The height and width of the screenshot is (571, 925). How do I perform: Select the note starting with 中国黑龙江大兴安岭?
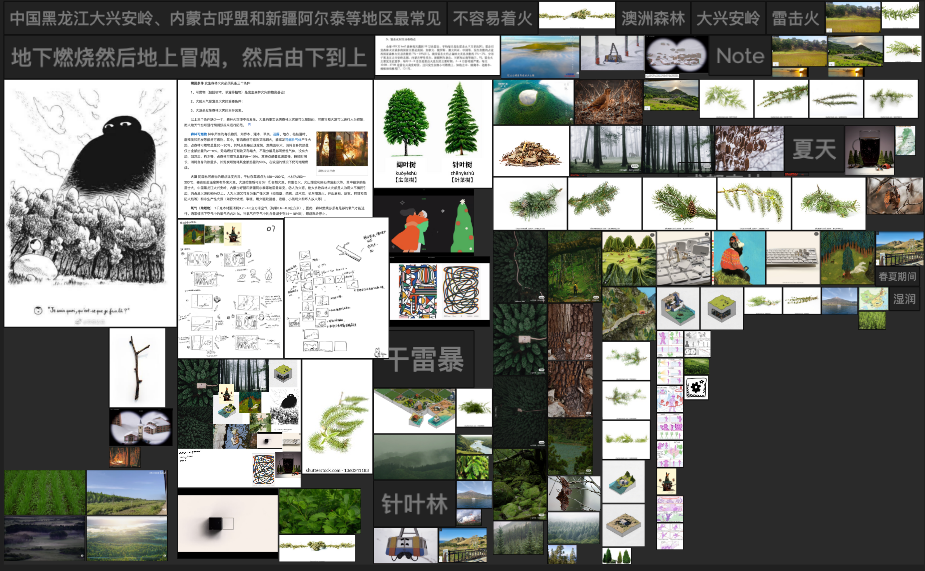pyautogui.click(x=225, y=18)
